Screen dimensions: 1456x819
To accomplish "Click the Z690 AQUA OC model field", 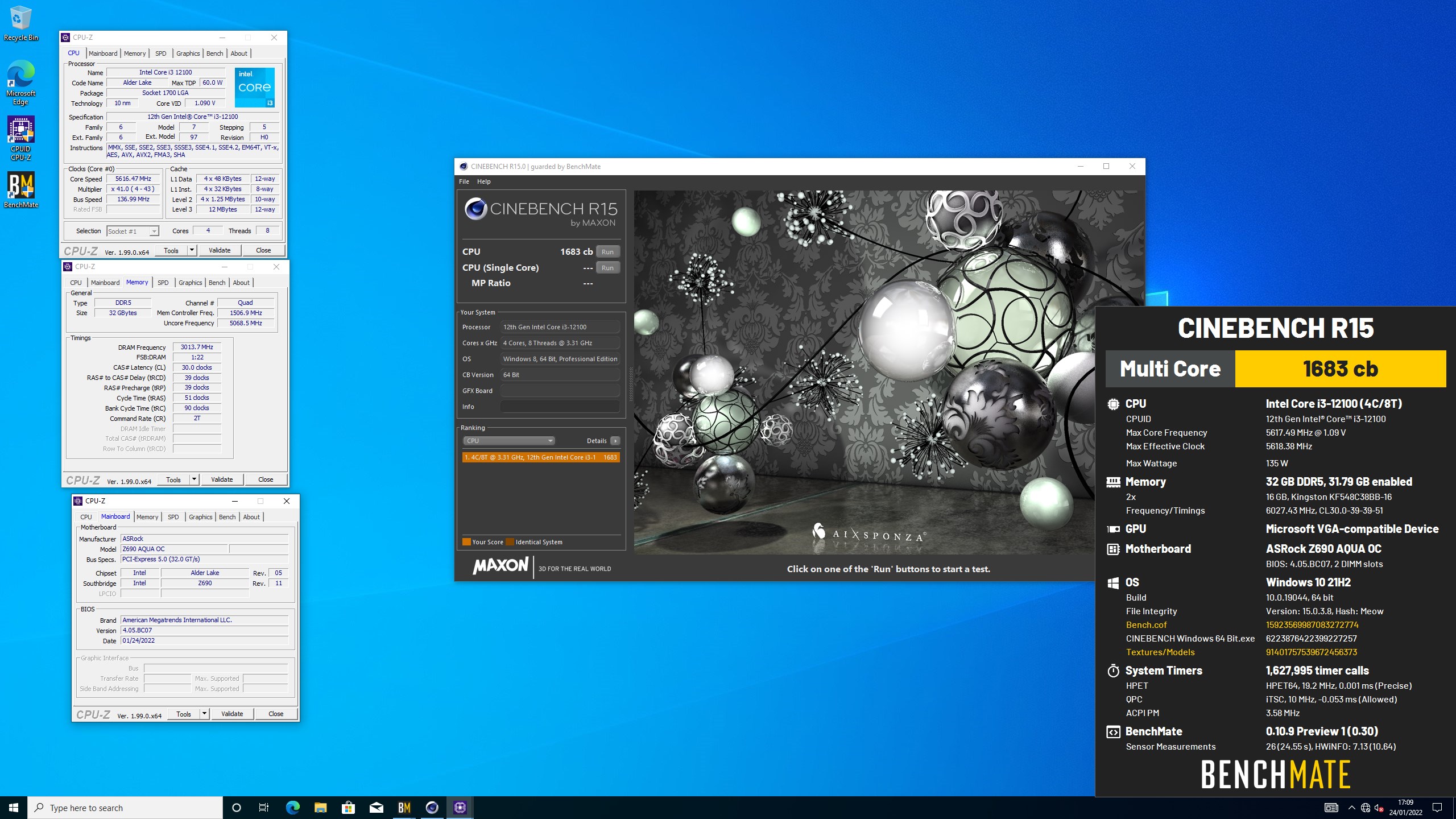I will point(174,549).
